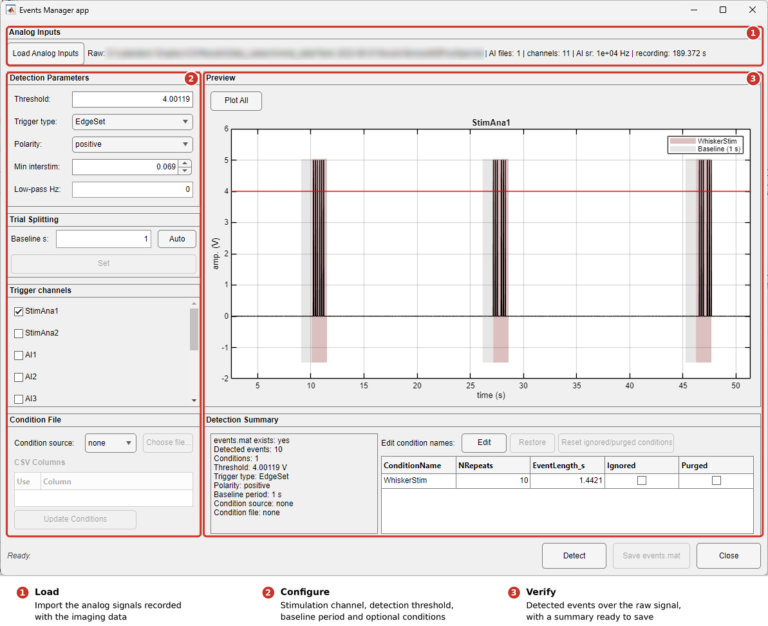The image size is (768, 626).
Task: Click Reset ignored/purged conditions button
Action: click(616, 442)
